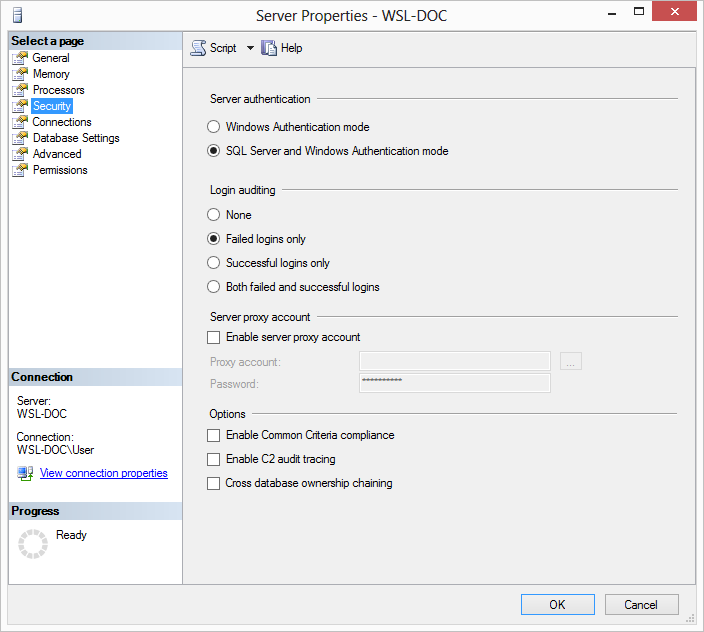This screenshot has width=704, height=632.
Task: Click the proxy account browse button
Action: 571,362
